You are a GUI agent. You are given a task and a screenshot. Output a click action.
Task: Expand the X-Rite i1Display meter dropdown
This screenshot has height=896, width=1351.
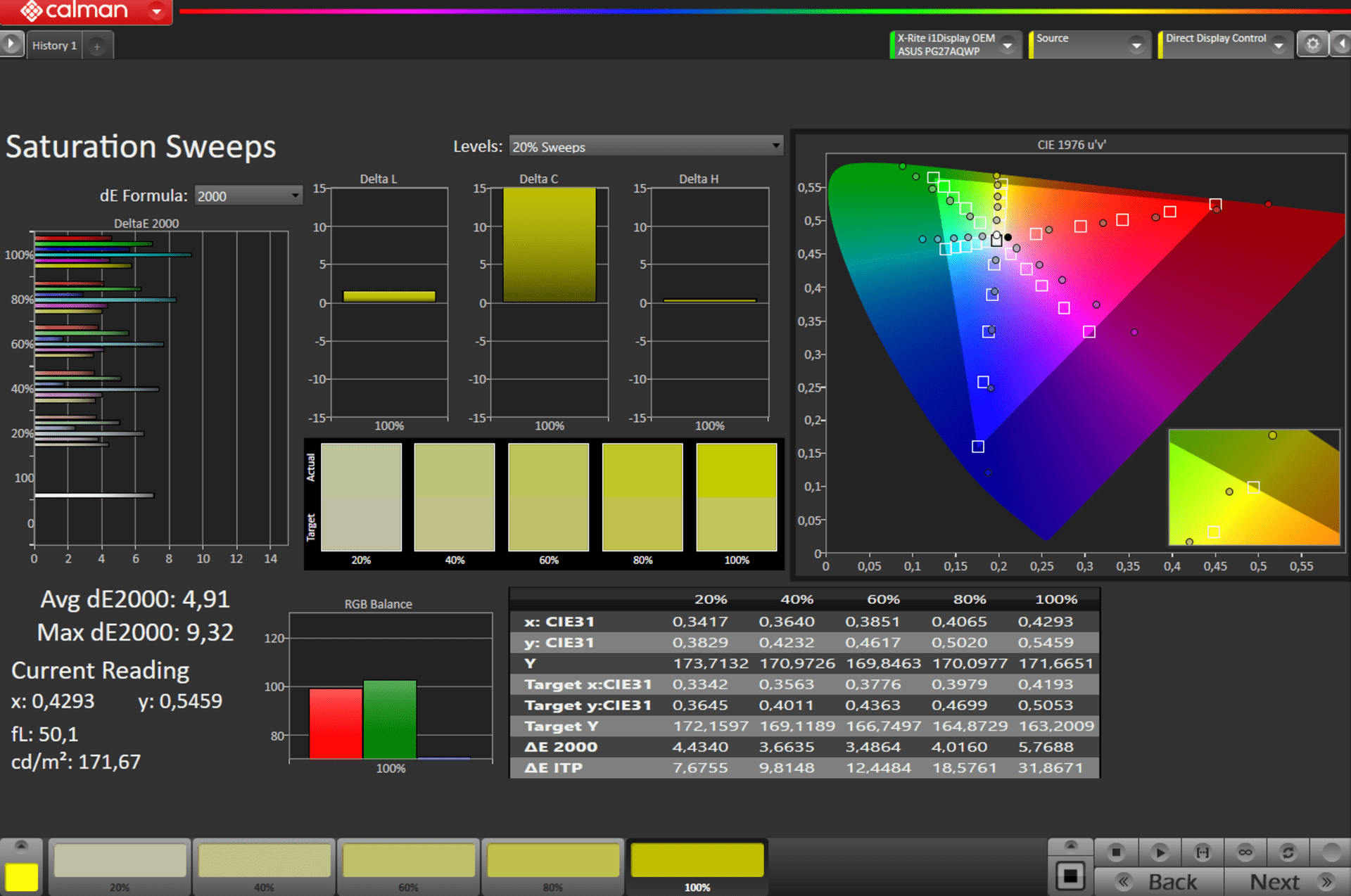coord(1008,45)
